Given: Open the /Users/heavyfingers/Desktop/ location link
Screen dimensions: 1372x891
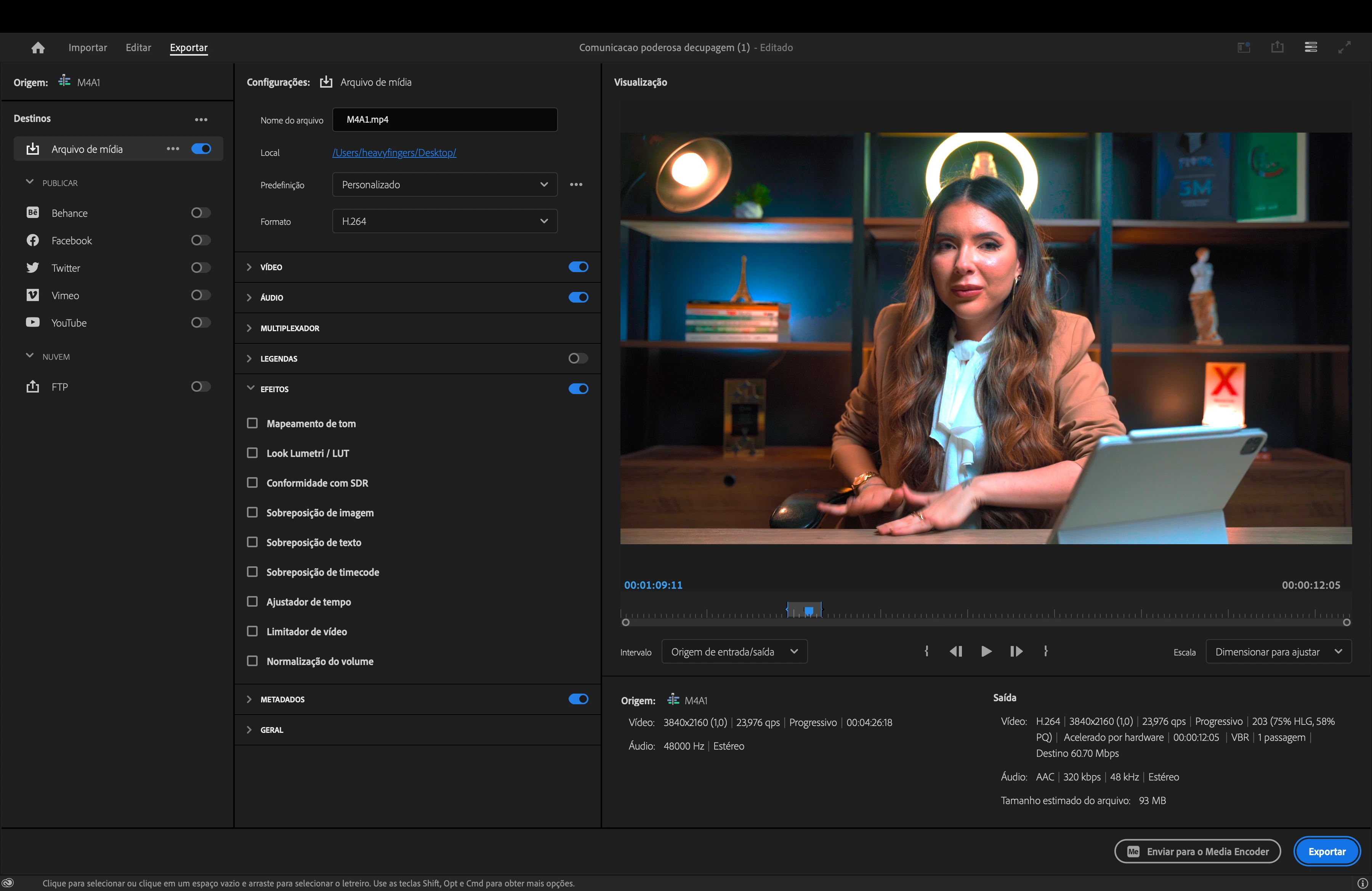Looking at the screenshot, I should click(394, 153).
